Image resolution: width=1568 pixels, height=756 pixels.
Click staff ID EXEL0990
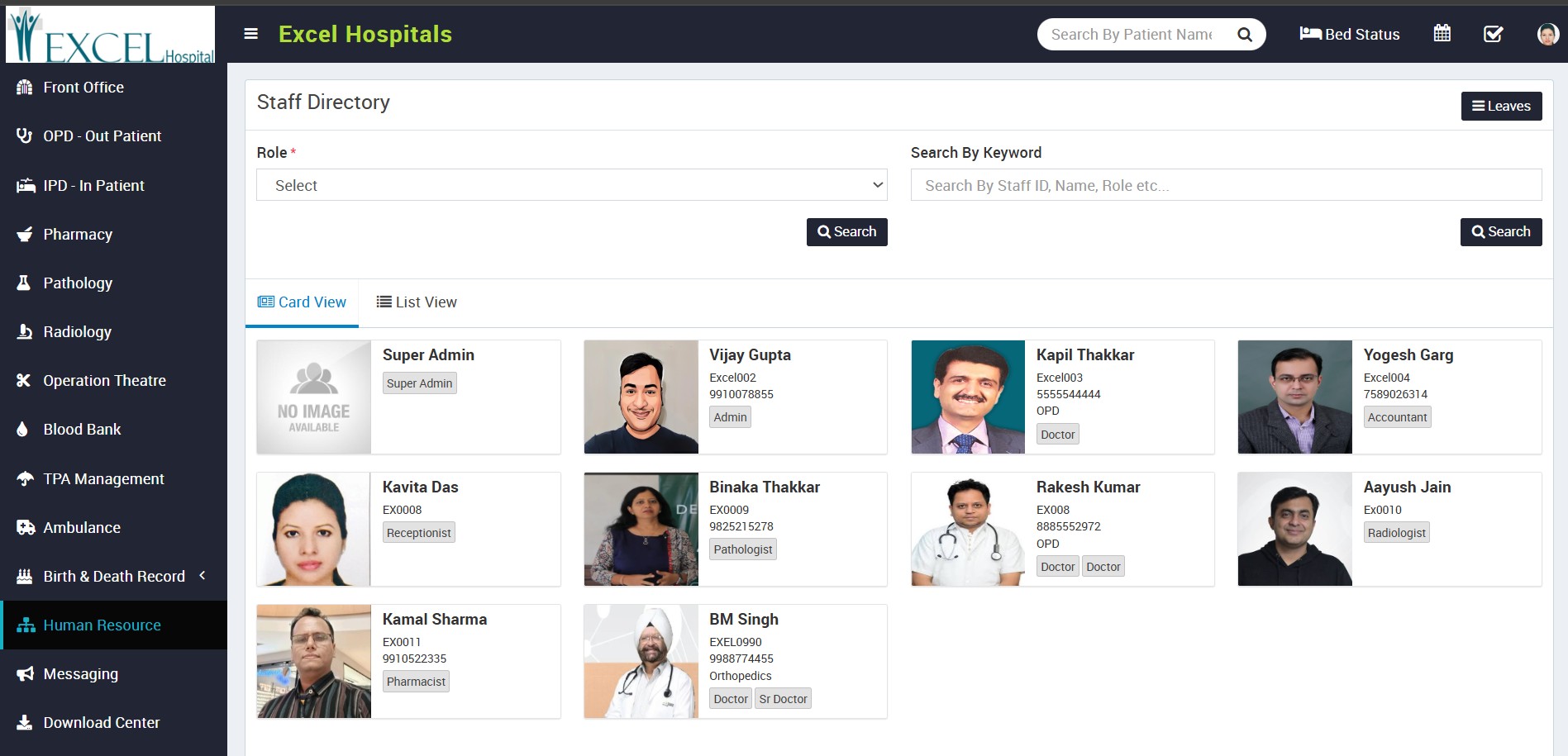[736, 642]
